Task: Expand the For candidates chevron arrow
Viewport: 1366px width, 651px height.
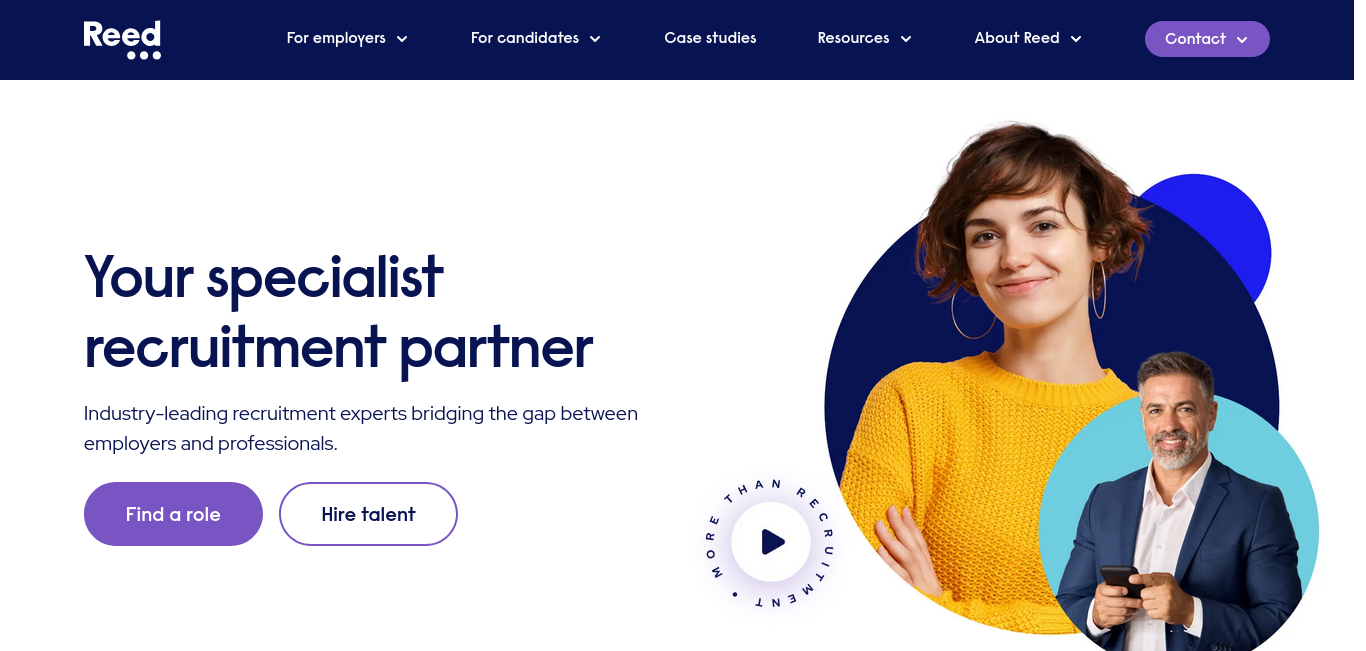Action: point(595,39)
